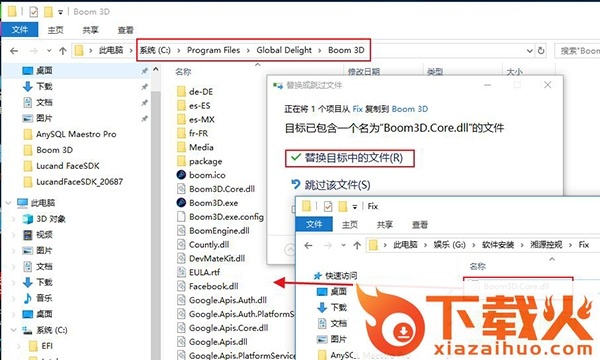Click 系统 (C:) in the address path
The height and width of the screenshot is (360, 600).
pos(155,50)
